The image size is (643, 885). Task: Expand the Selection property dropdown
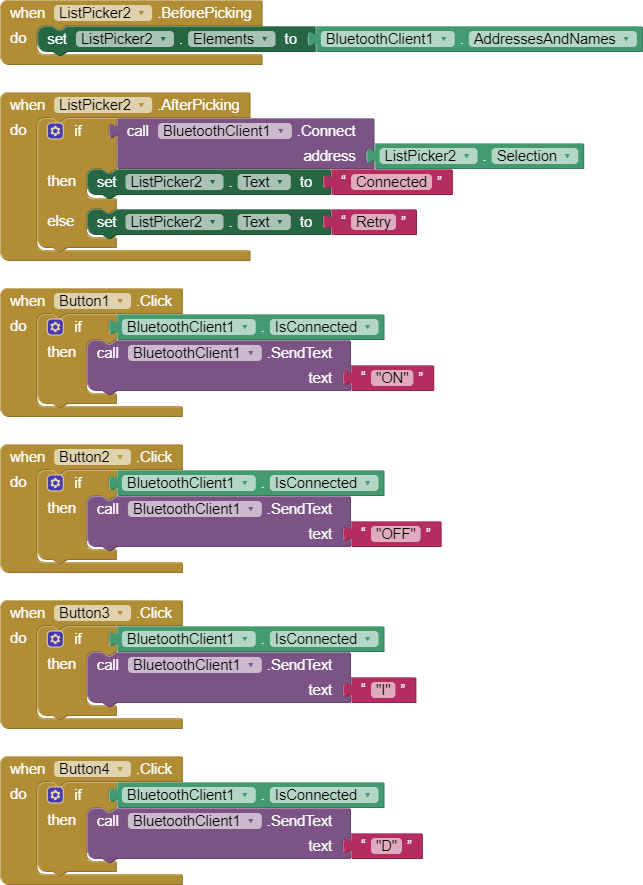click(x=534, y=156)
